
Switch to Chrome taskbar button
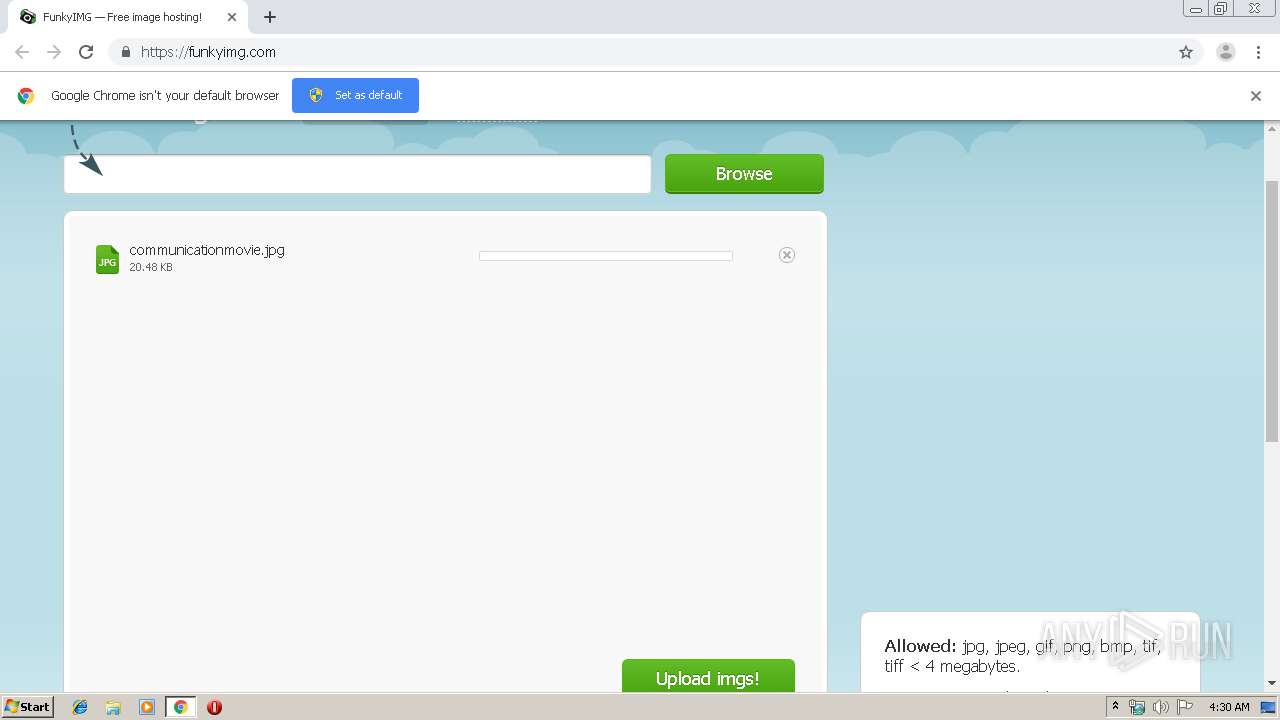[180, 707]
